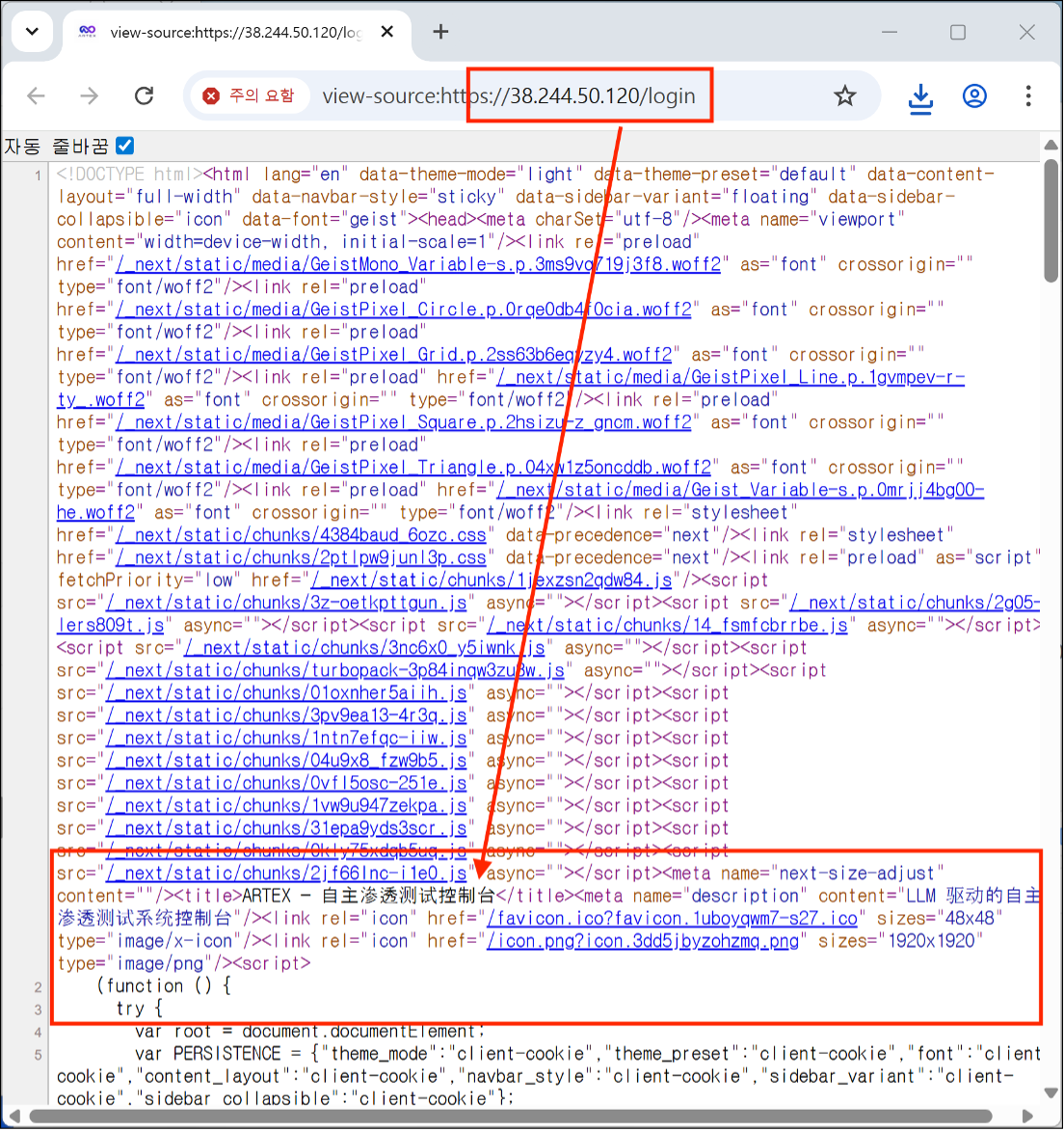The image size is (1064, 1131).
Task: Open the tab search dropdown chevron
Action: pos(33,32)
